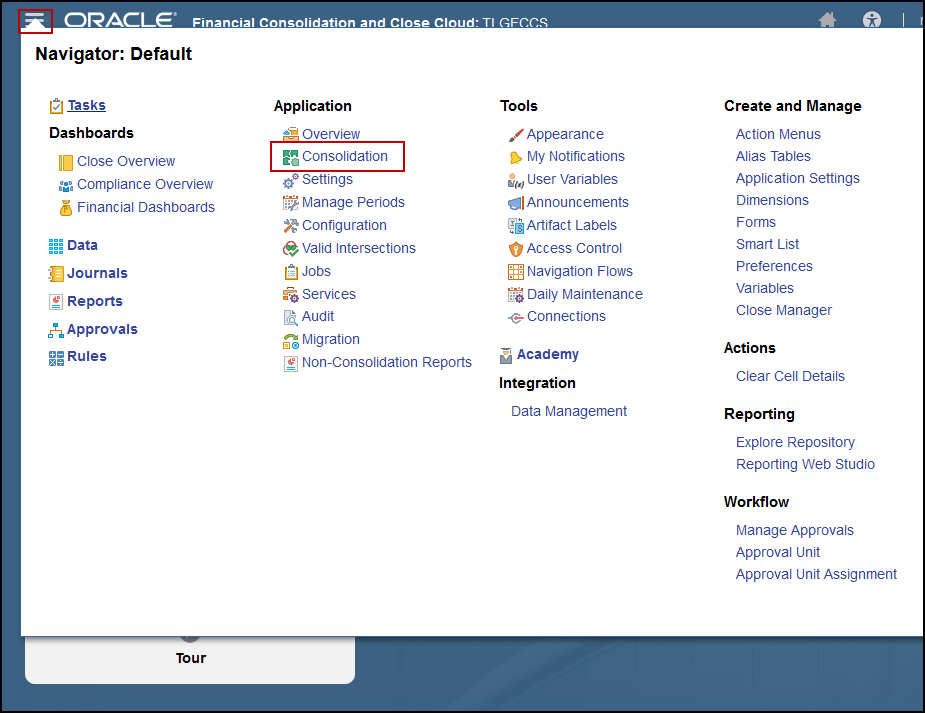Open Manage Approvals under Workflow

coord(795,530)
